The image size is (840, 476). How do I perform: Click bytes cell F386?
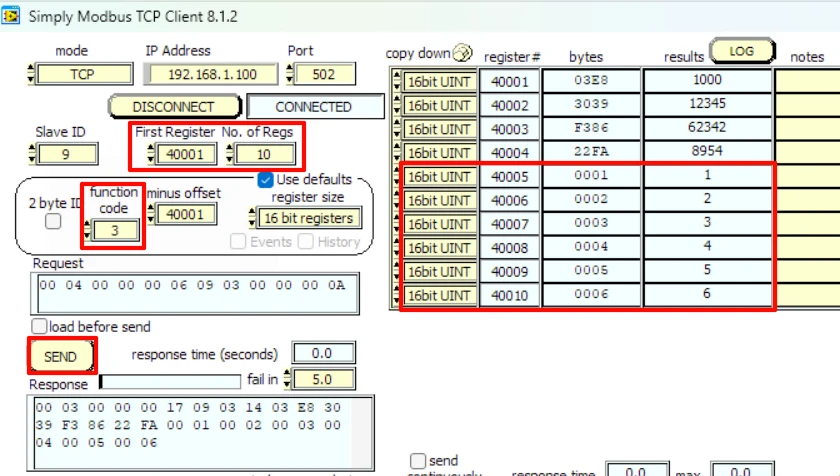pos(591,127)
